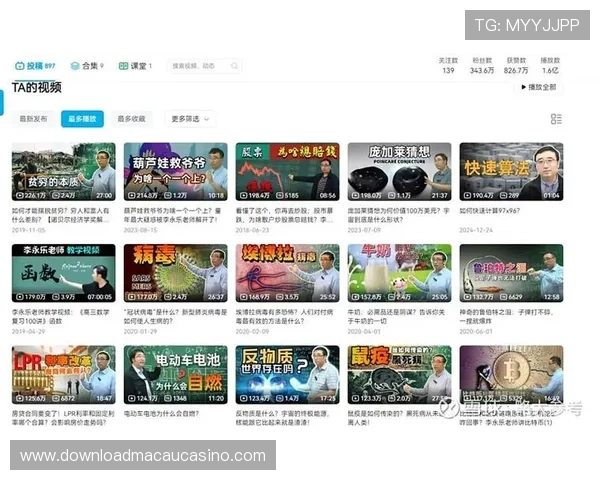Switch to the 合集 collections tab

click(87, 66)
